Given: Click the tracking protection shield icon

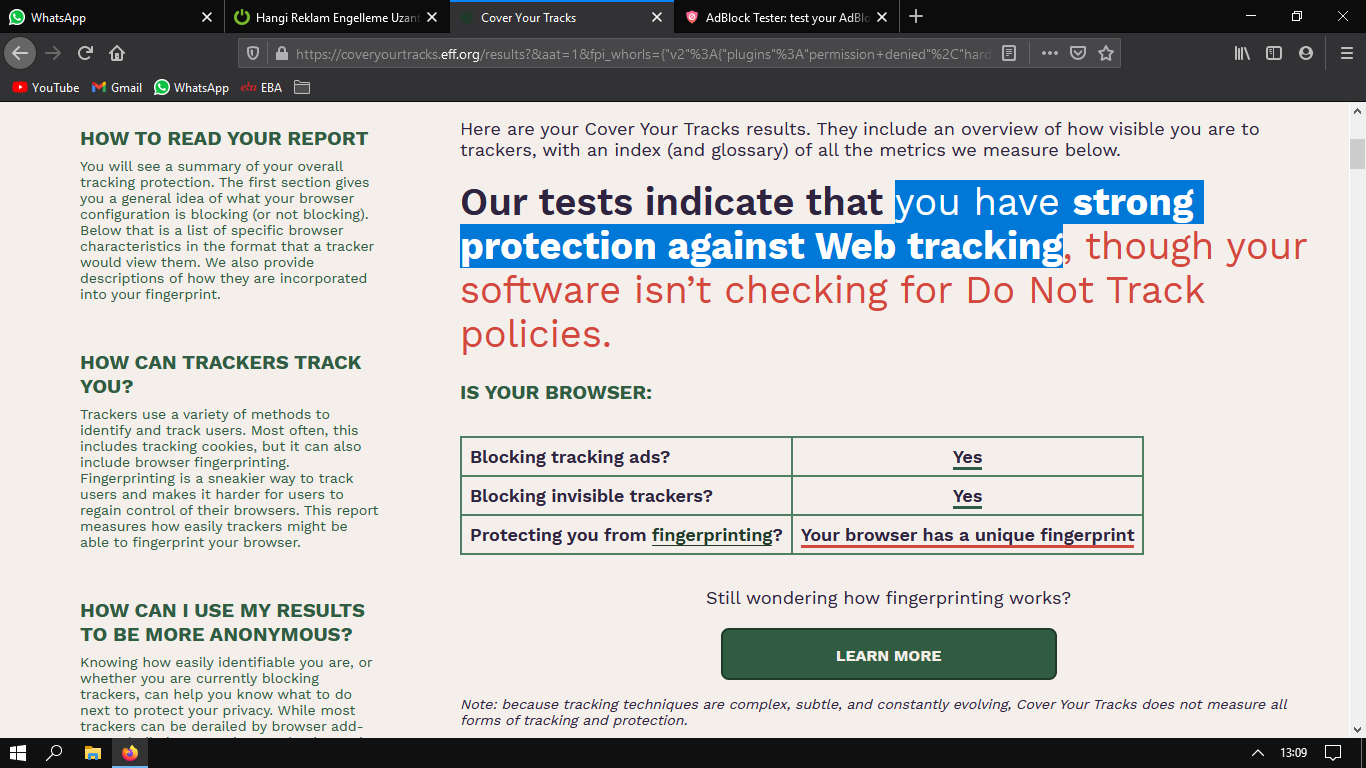Looking at the screenshot, I should coord(253,53).
